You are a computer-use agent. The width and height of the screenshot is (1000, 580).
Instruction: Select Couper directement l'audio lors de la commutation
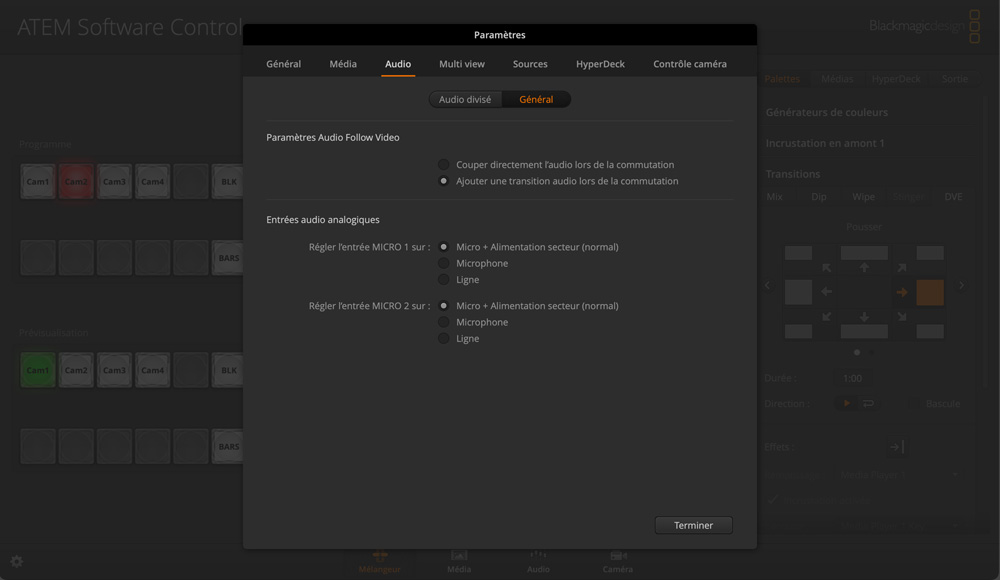444,164
